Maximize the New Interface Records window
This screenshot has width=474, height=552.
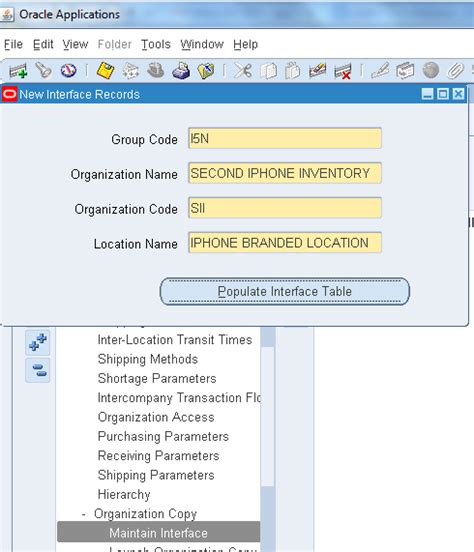[443, 94]
